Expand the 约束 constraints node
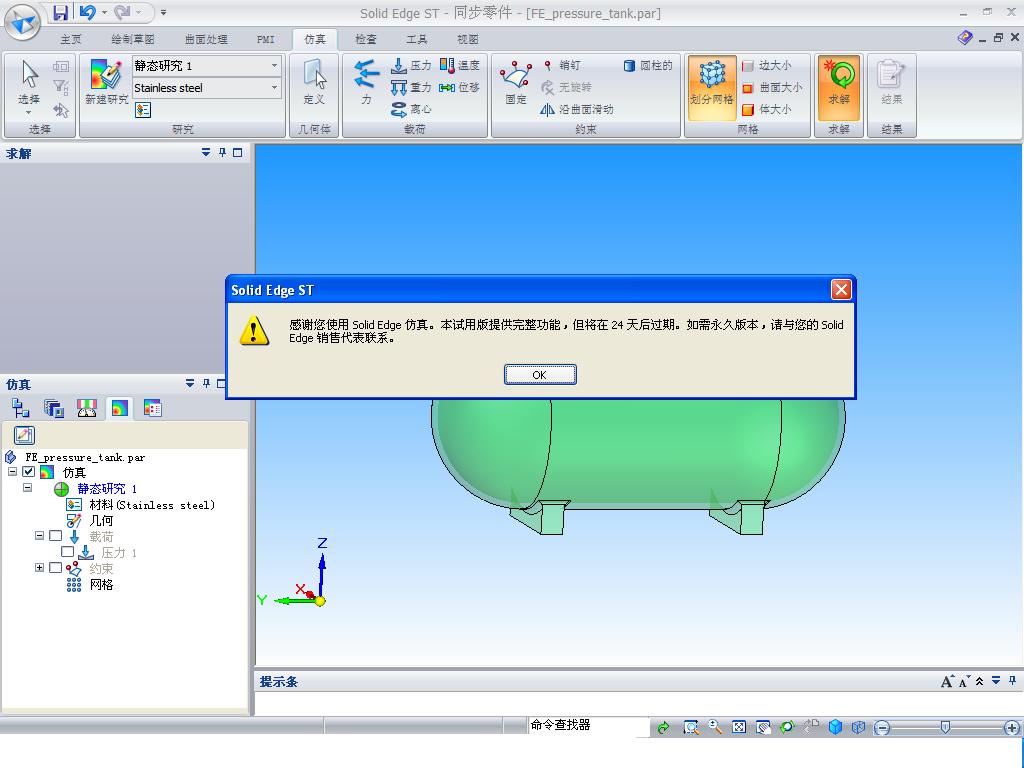Image resolution: width=1024 pixels, height=768 pixels. tap(39, 568)
